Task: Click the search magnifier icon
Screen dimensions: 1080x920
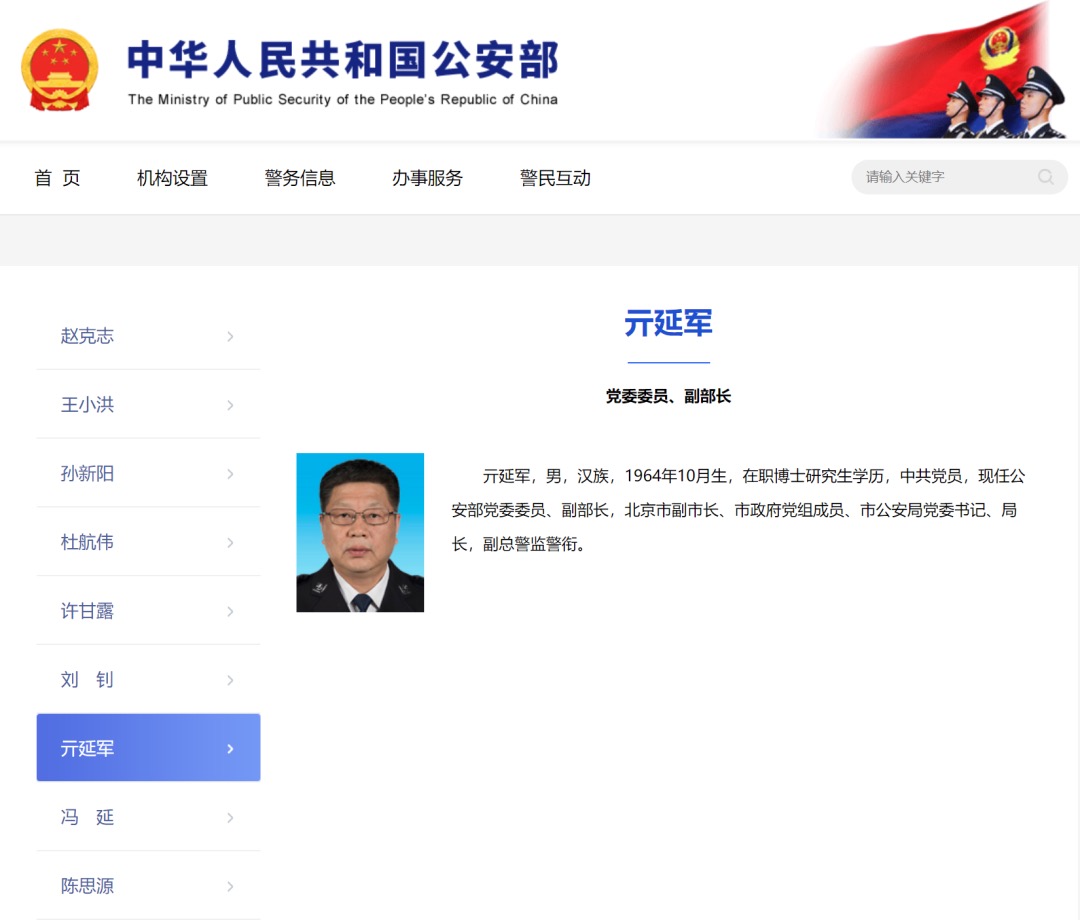Action: pos(1046,177)
